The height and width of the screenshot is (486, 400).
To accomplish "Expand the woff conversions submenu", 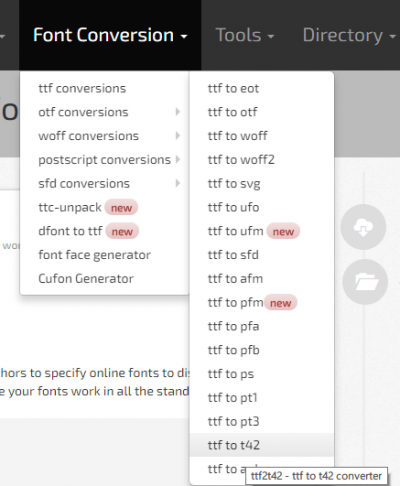I will [105, 136].
